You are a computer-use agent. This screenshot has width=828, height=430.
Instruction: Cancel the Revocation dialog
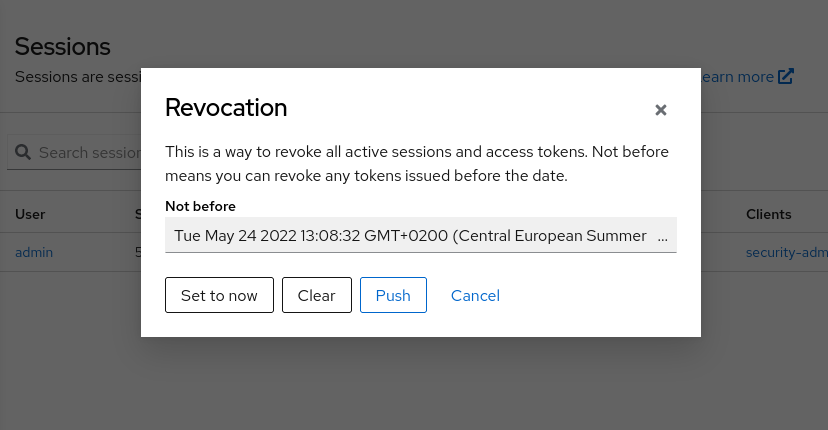pyautogui.click(x=475, y=295)
